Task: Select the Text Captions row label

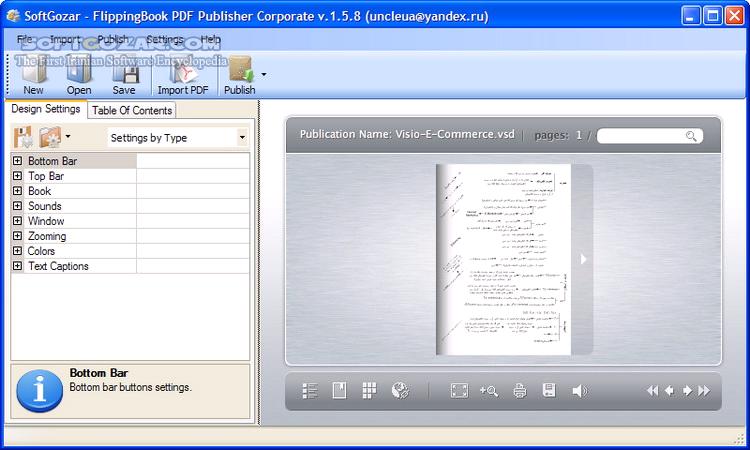Action: 58,266
